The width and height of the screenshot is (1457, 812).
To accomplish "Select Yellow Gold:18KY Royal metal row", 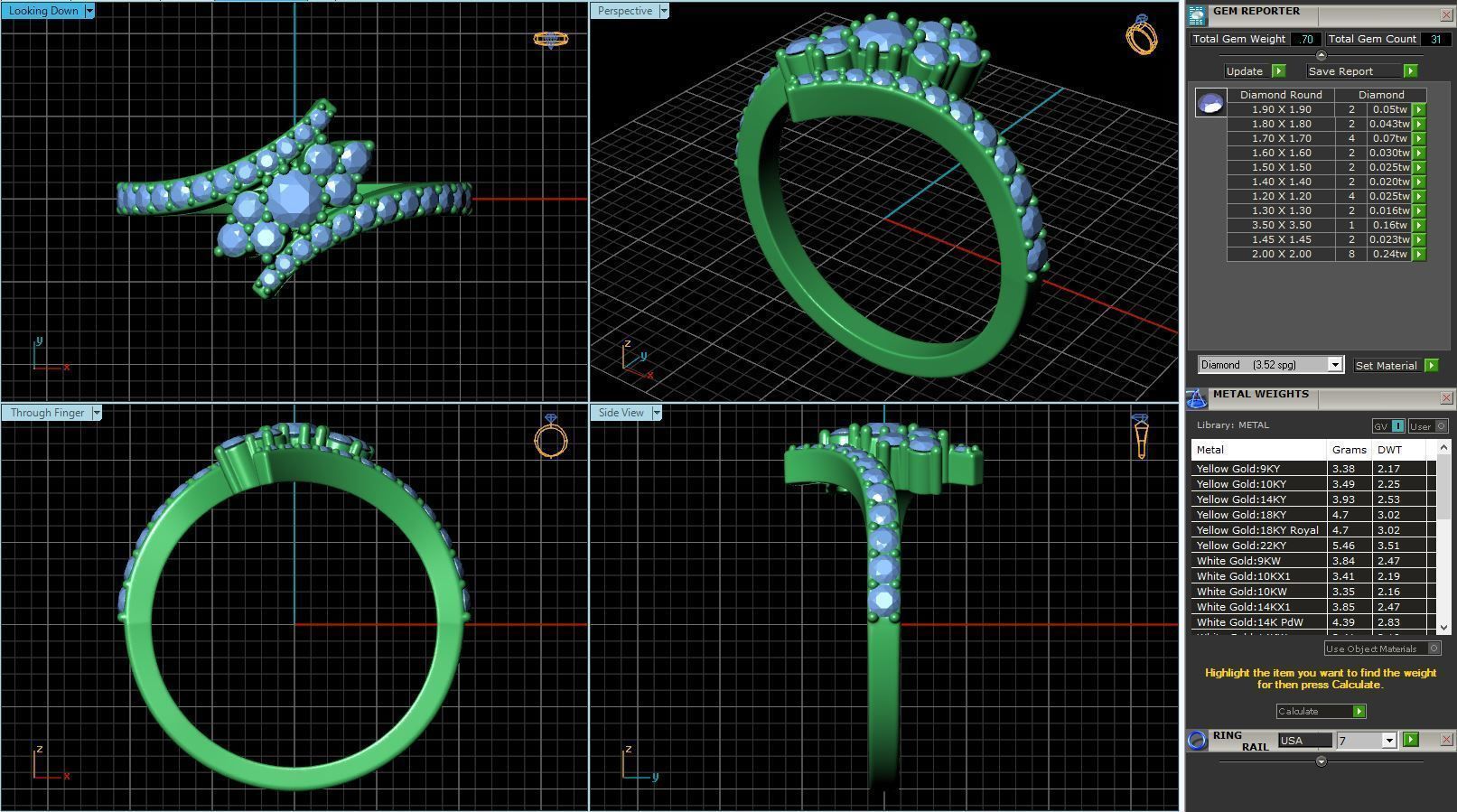I will point(1313,530).
